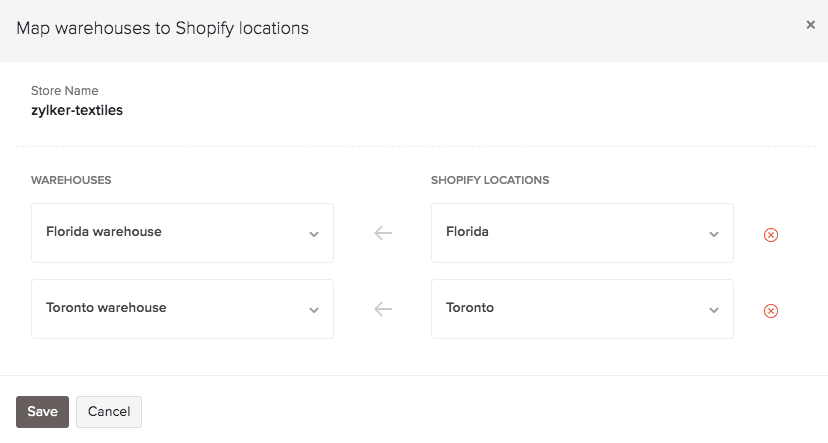Remove the Florida warehouse mapping row
The image size is (828, 443).
(x=771, y=235)
